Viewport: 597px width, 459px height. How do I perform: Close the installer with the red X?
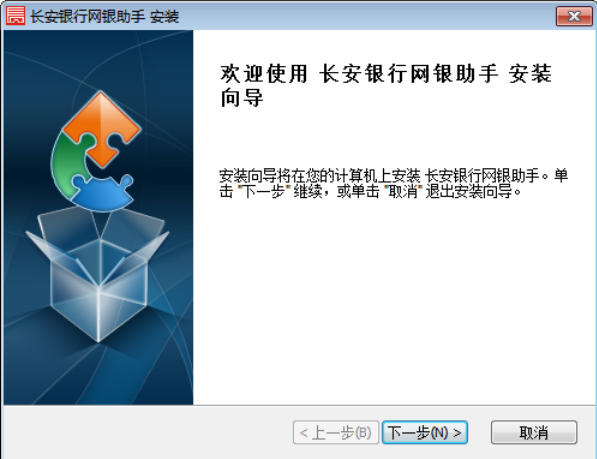click(574, 16)
